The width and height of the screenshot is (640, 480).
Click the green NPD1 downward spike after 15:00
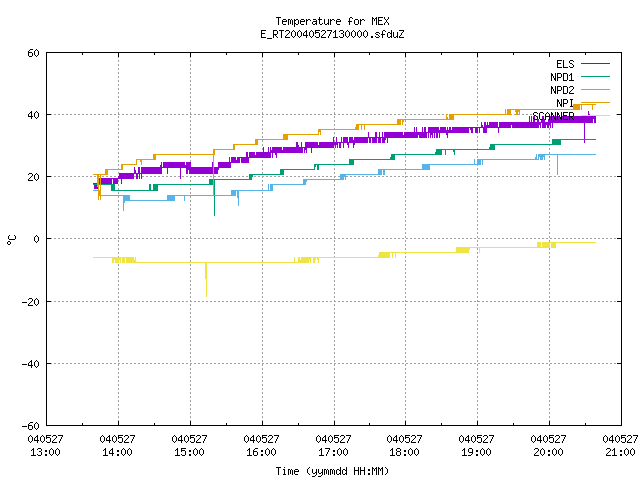coord(214,199)
